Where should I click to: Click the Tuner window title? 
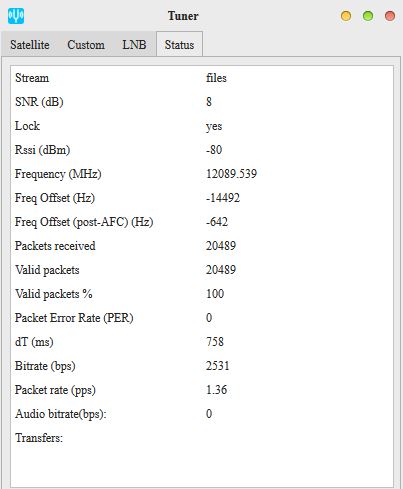(x=183, y=16)
